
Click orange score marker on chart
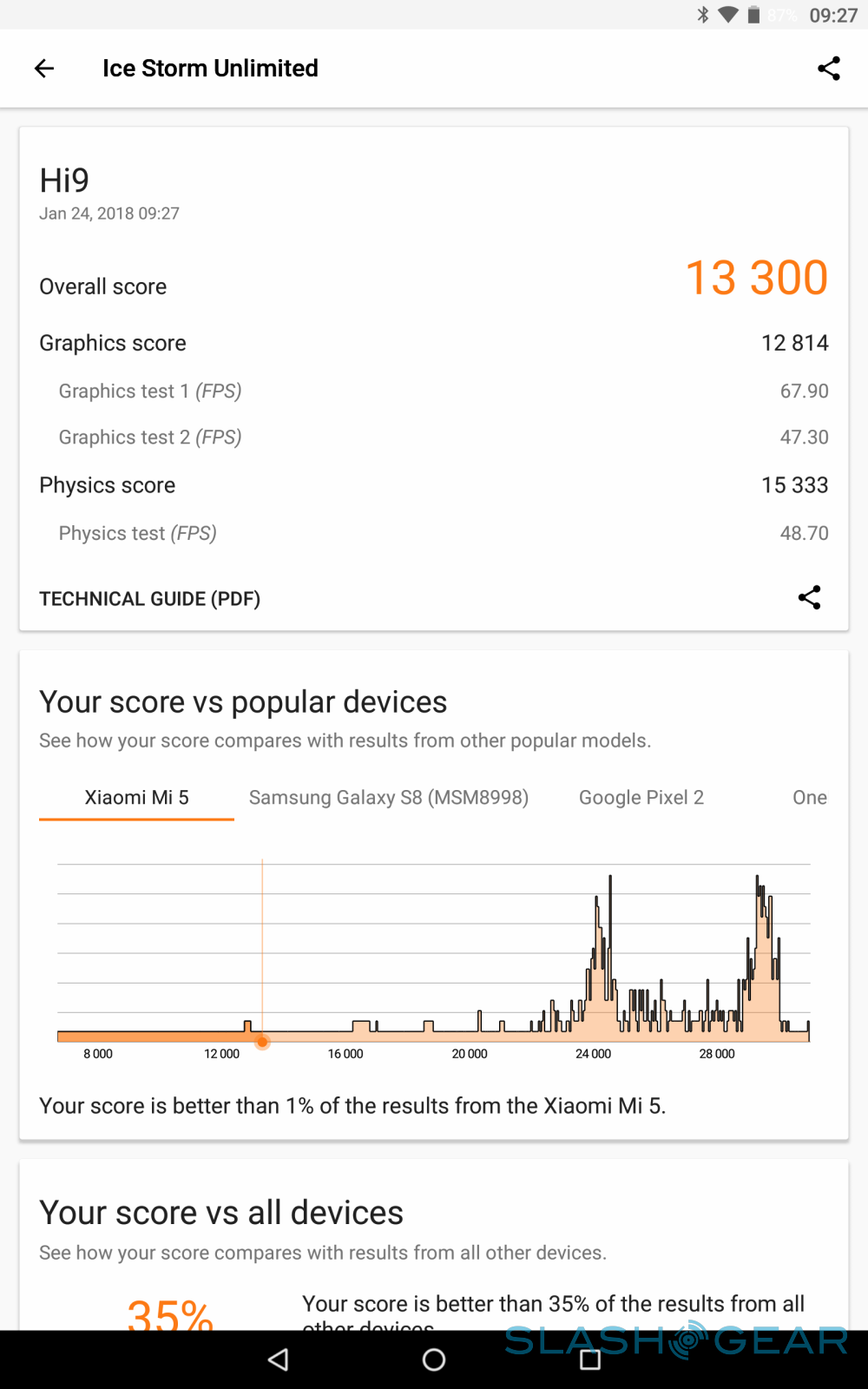(262, 1041)
